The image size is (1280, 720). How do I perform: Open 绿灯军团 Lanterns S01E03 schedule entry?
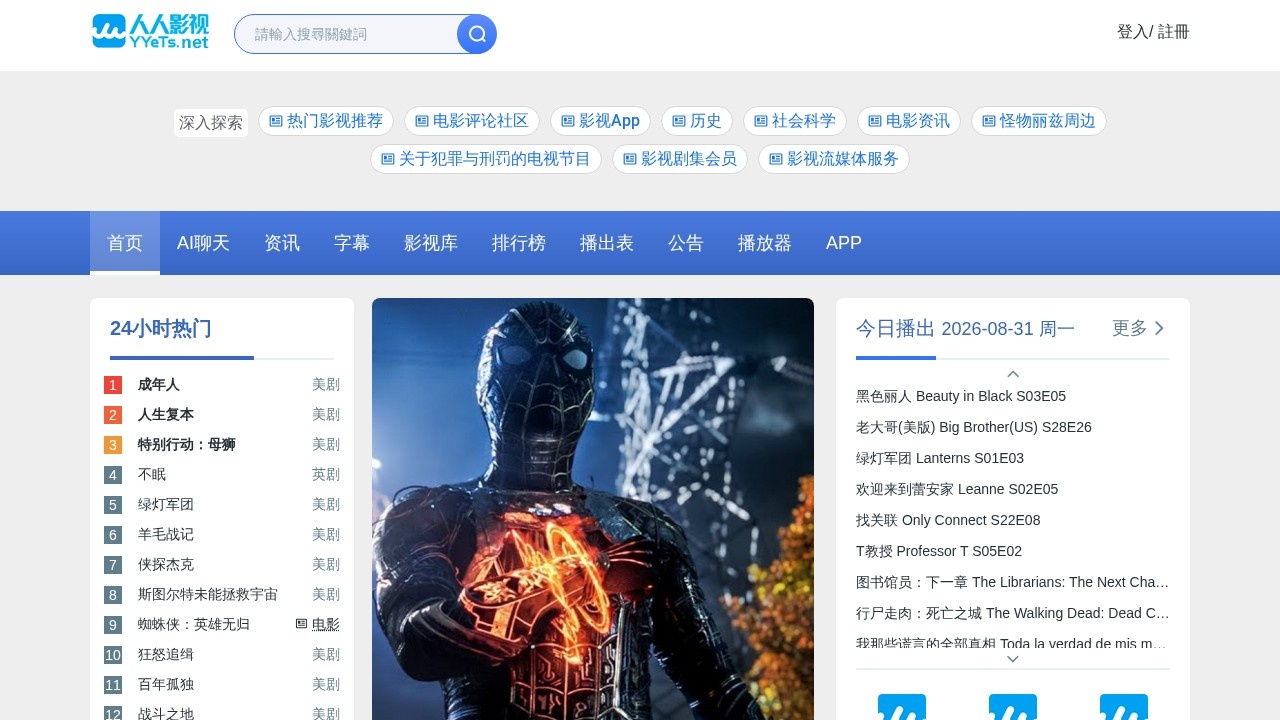[940, 458]
